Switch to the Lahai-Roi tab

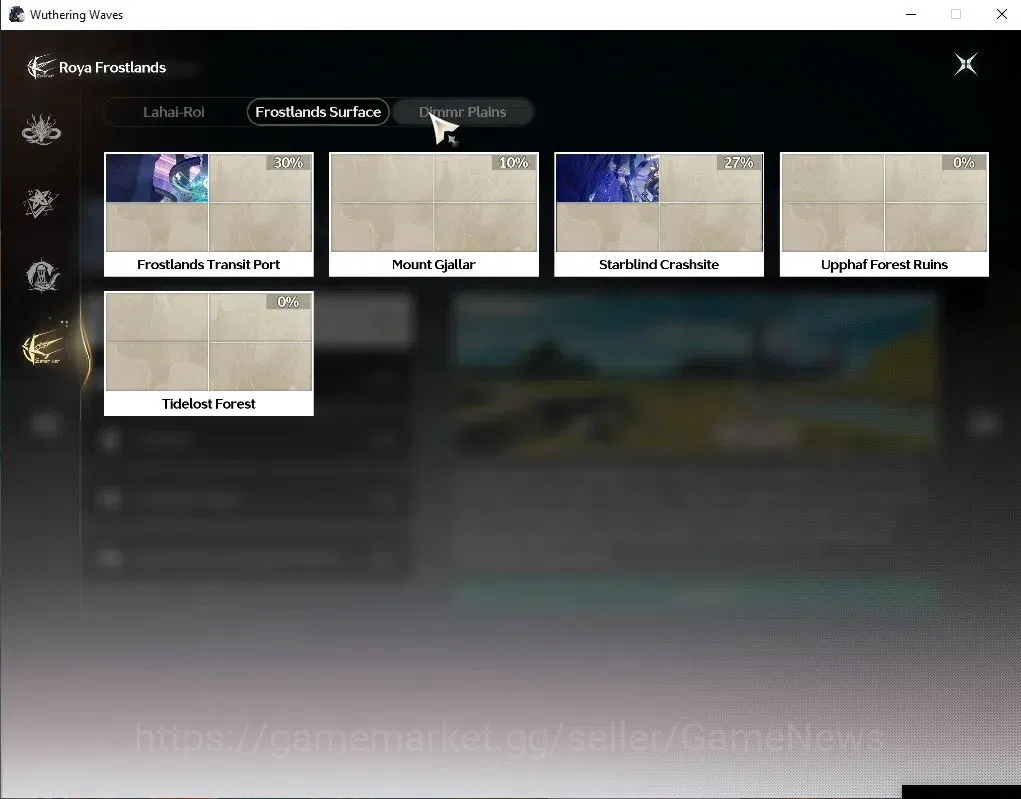click(173, 112)
